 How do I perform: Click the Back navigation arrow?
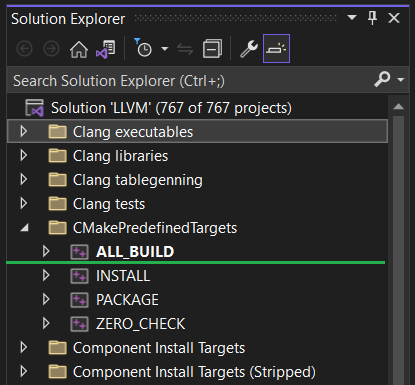coord(25,49)
